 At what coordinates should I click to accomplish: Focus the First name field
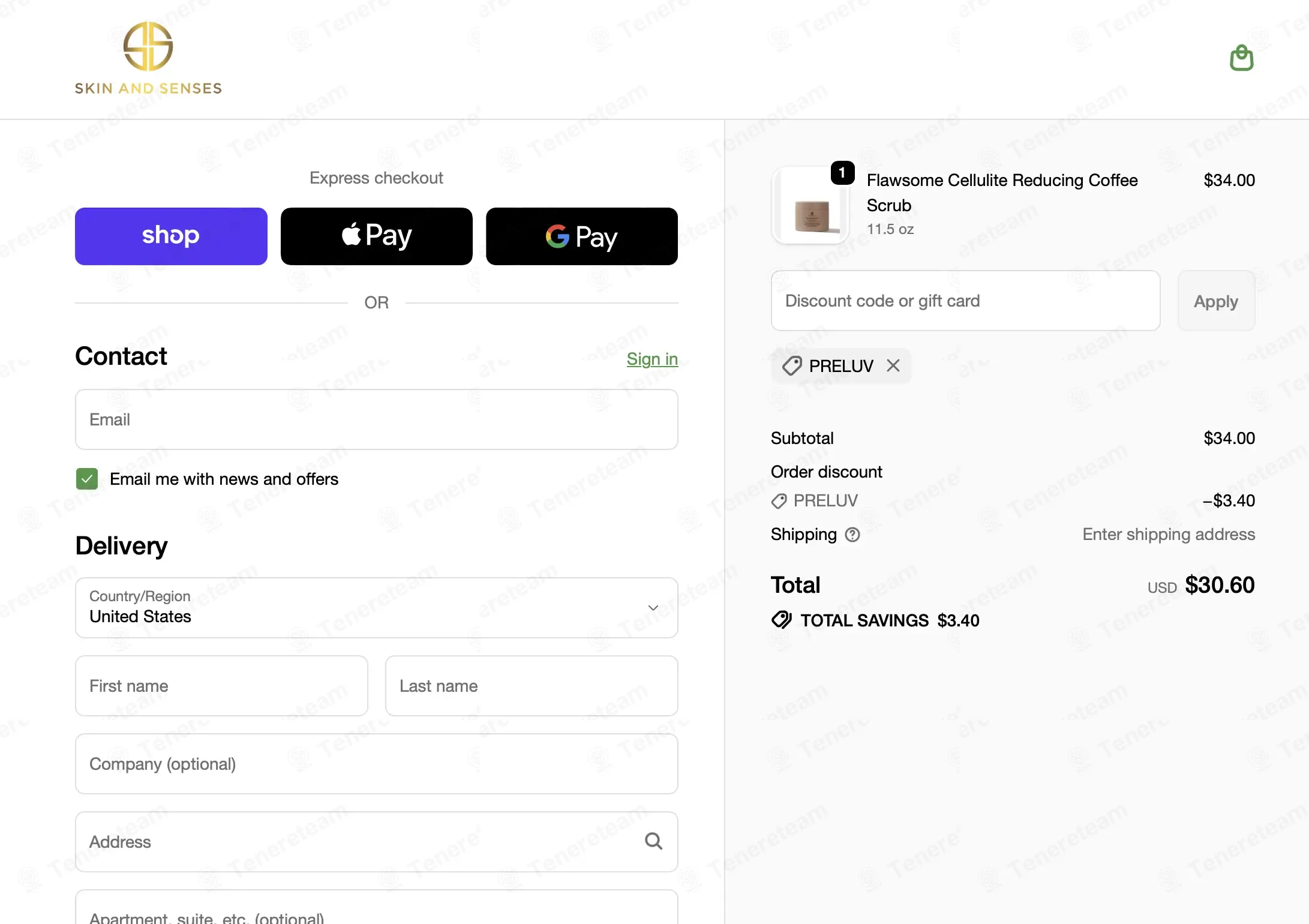click(x=221, y=686)
